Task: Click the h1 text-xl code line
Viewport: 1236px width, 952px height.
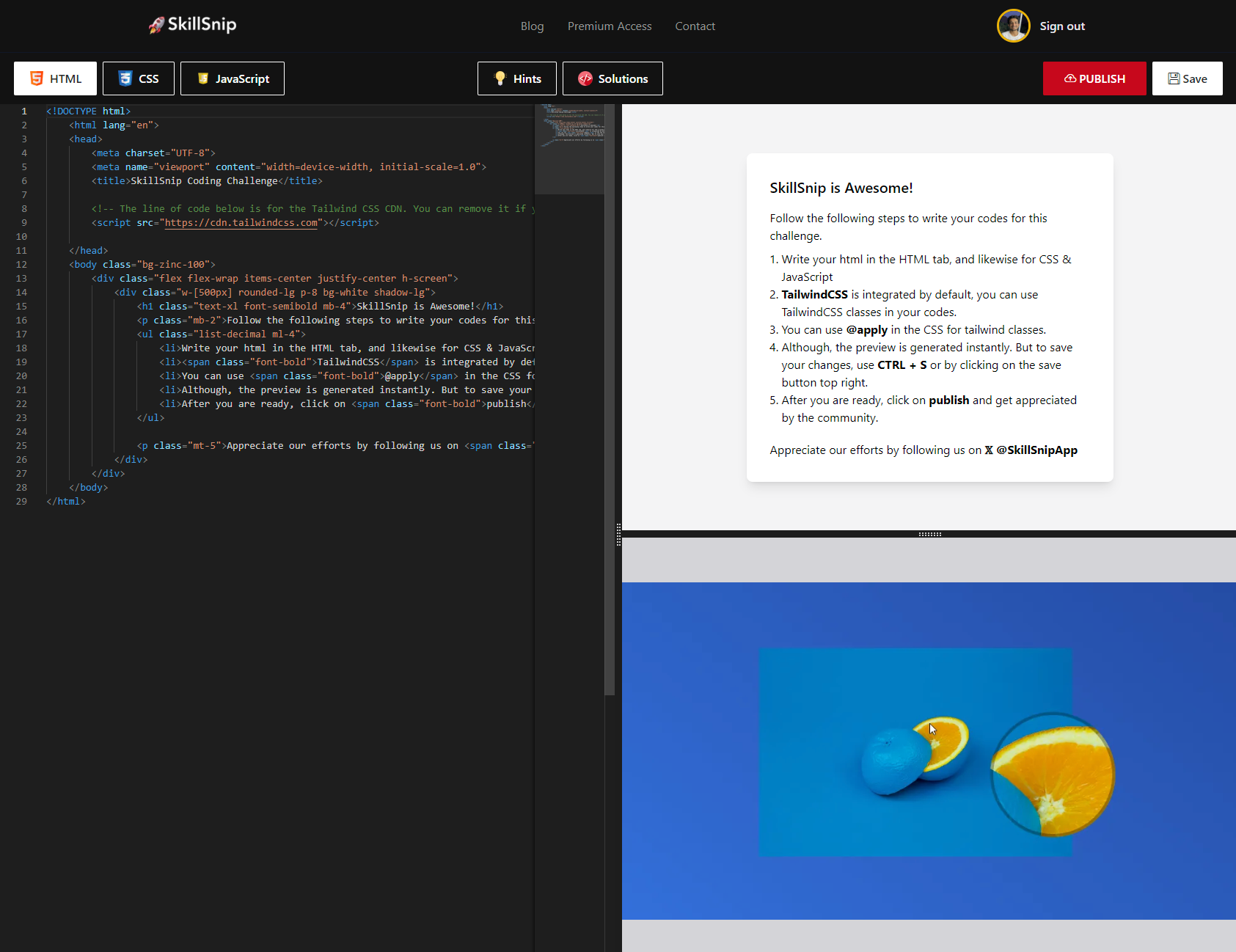Action: [x=320, y=307]
